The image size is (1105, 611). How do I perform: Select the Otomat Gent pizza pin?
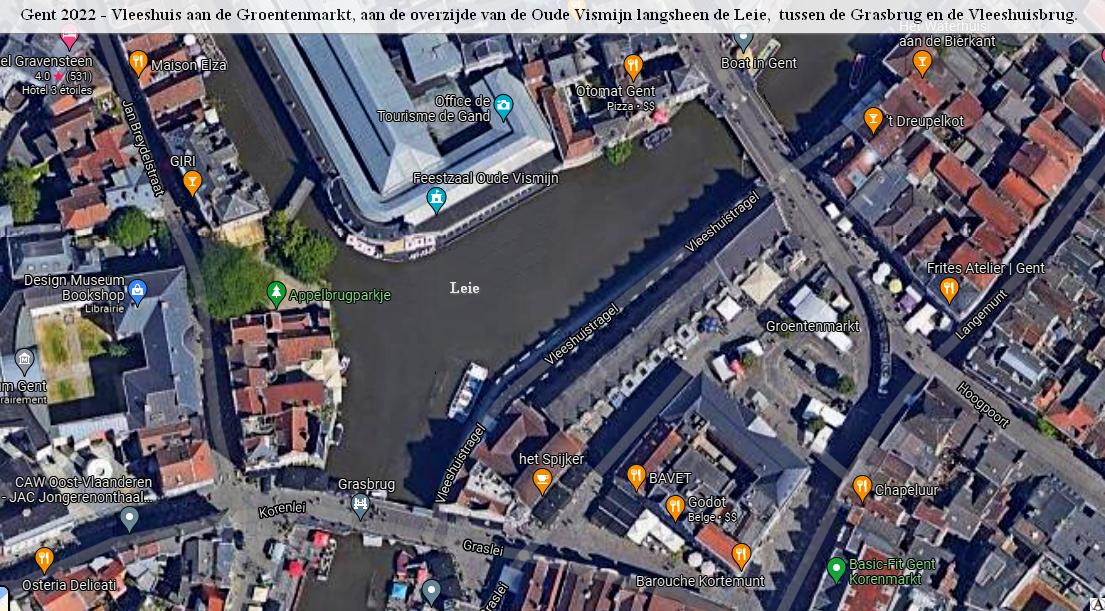pos(632,67)
